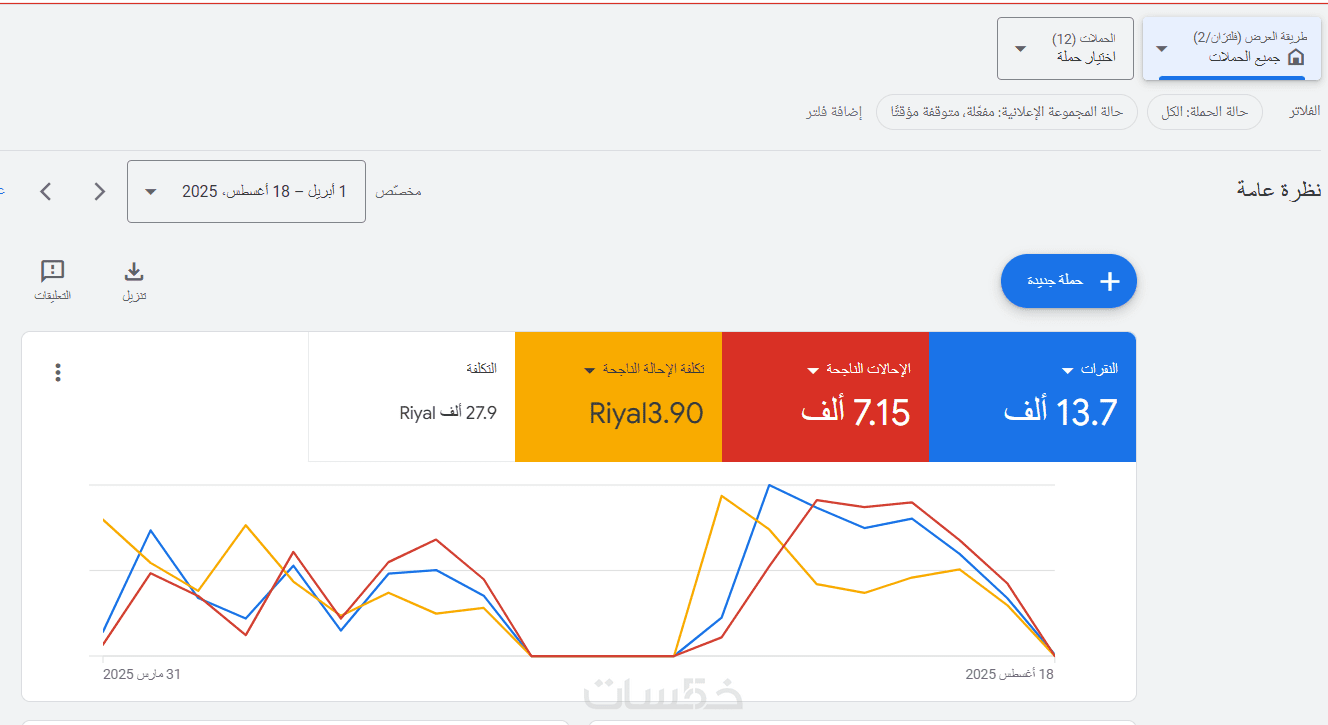Click the حالة الحملة: الكل filter chip
Screen dimensions: 1328x725
pyautogui.click(x=1204, y=112)
